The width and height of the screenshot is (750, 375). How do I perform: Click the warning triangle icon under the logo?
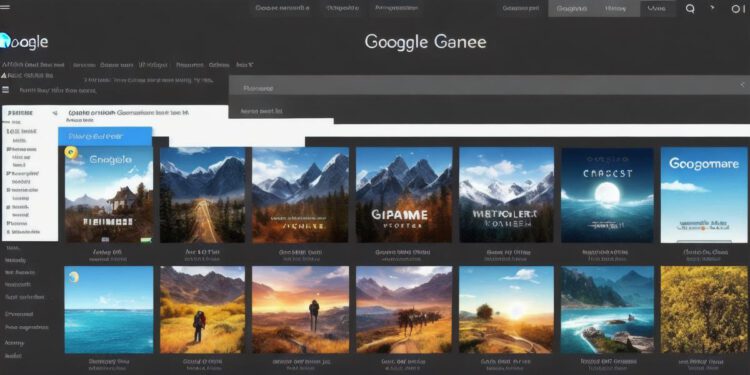coord(4,76)
